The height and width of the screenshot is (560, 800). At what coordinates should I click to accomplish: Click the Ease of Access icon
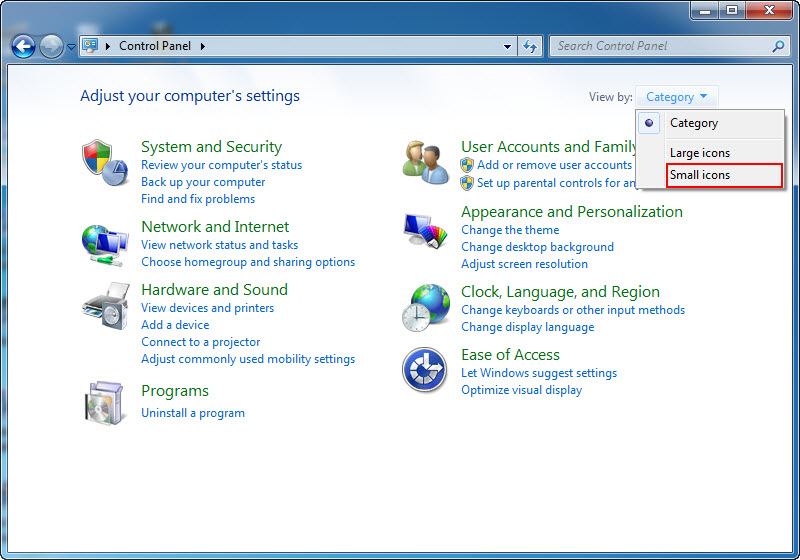pyautogui.click(x=424, y=370)
